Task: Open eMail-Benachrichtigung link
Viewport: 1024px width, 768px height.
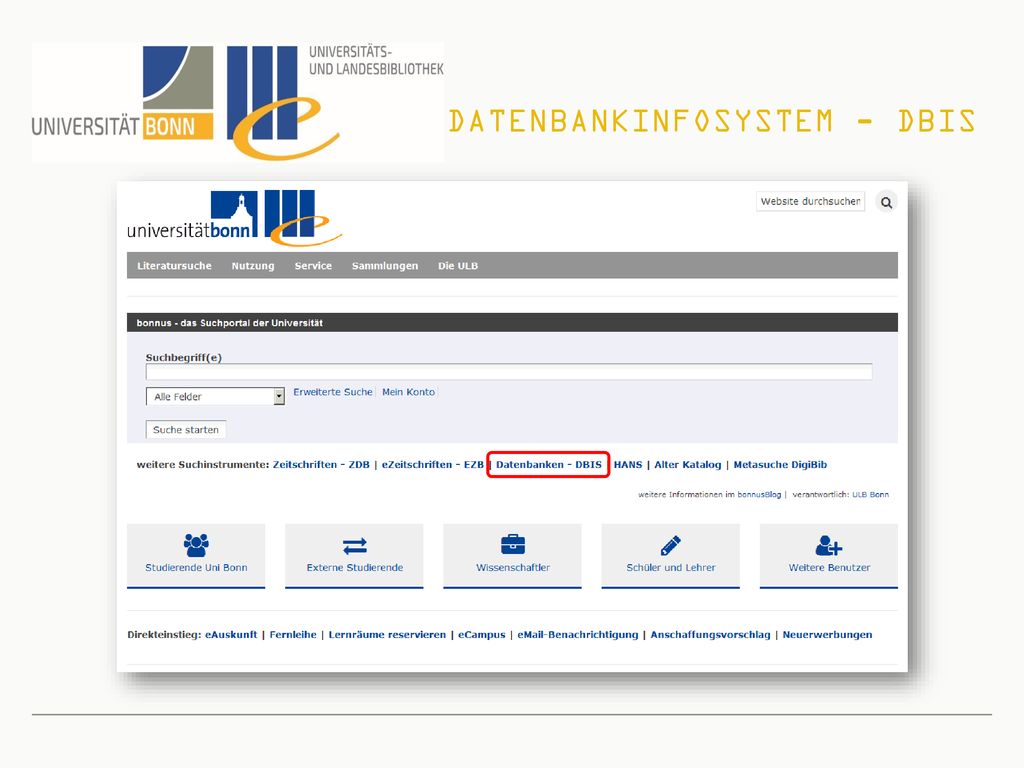Action: [578, 634]
